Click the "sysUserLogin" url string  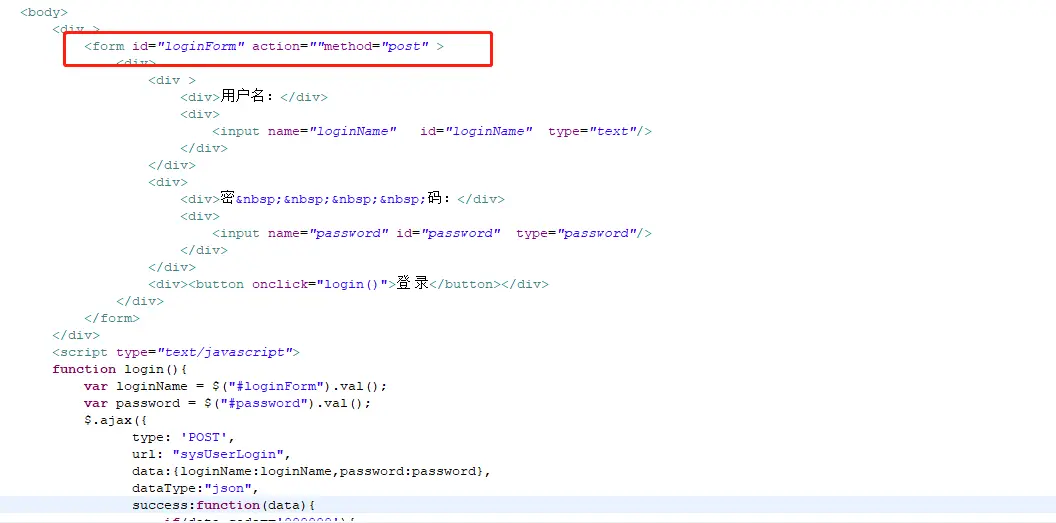tap(228, 454)
